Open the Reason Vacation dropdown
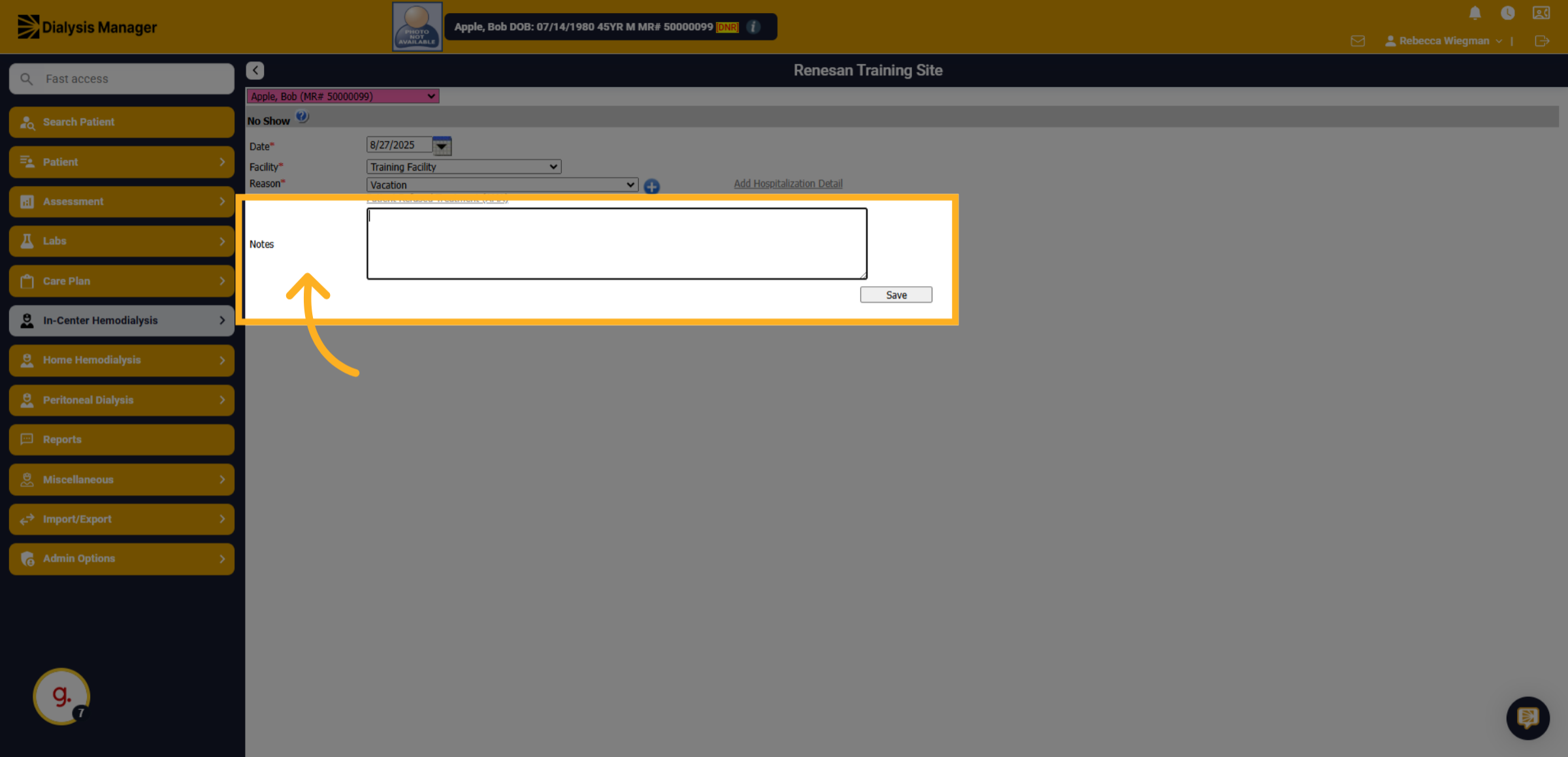Screen dimensions: 1568x757 pos(502,185)
